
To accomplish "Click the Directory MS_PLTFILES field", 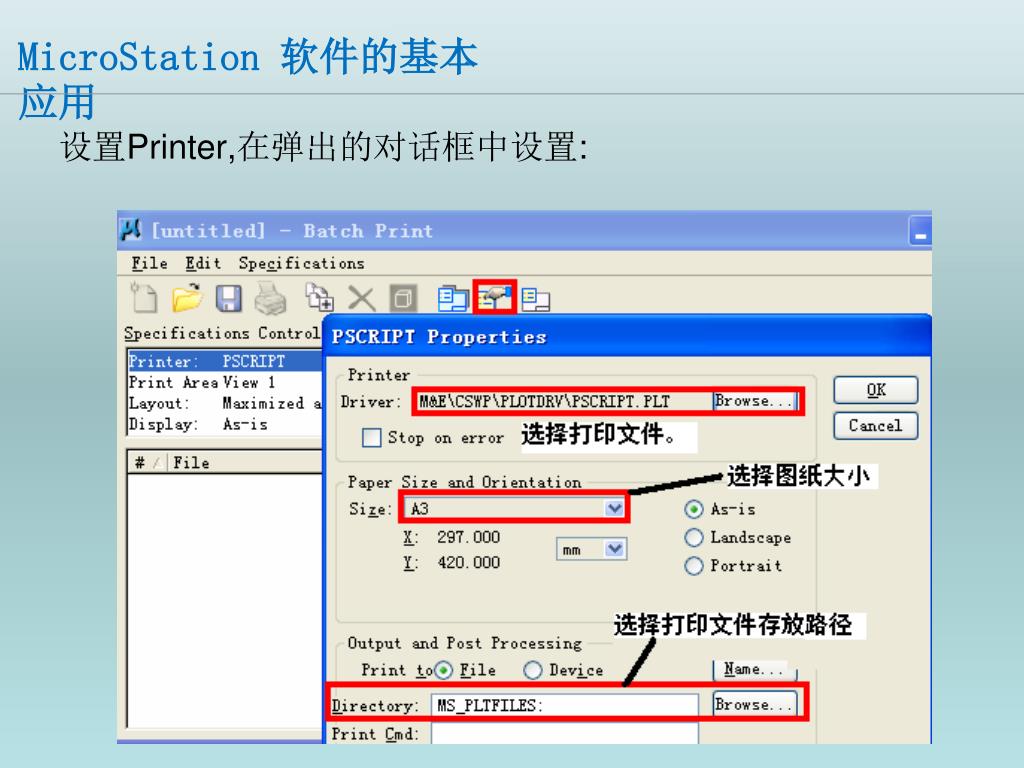I will pyautogui.click(x=565, y=705).
